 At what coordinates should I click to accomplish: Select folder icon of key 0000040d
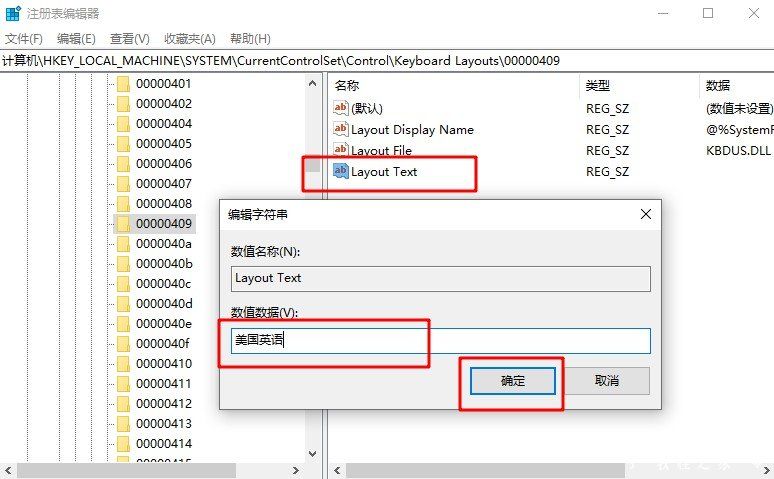coord(123,304)
